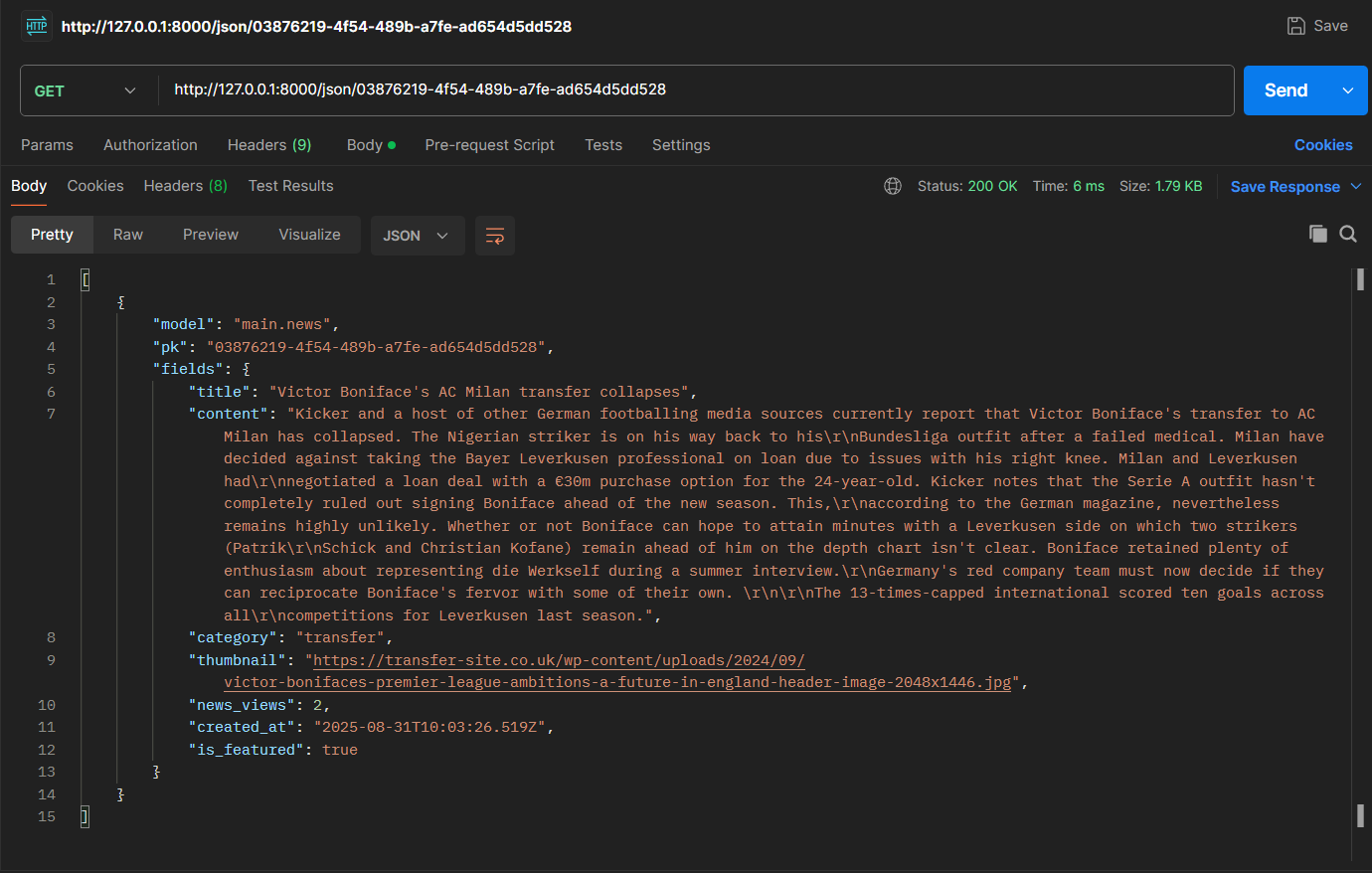Click the created_at timestamp value
1372x873 pixels.
(429, 727)
